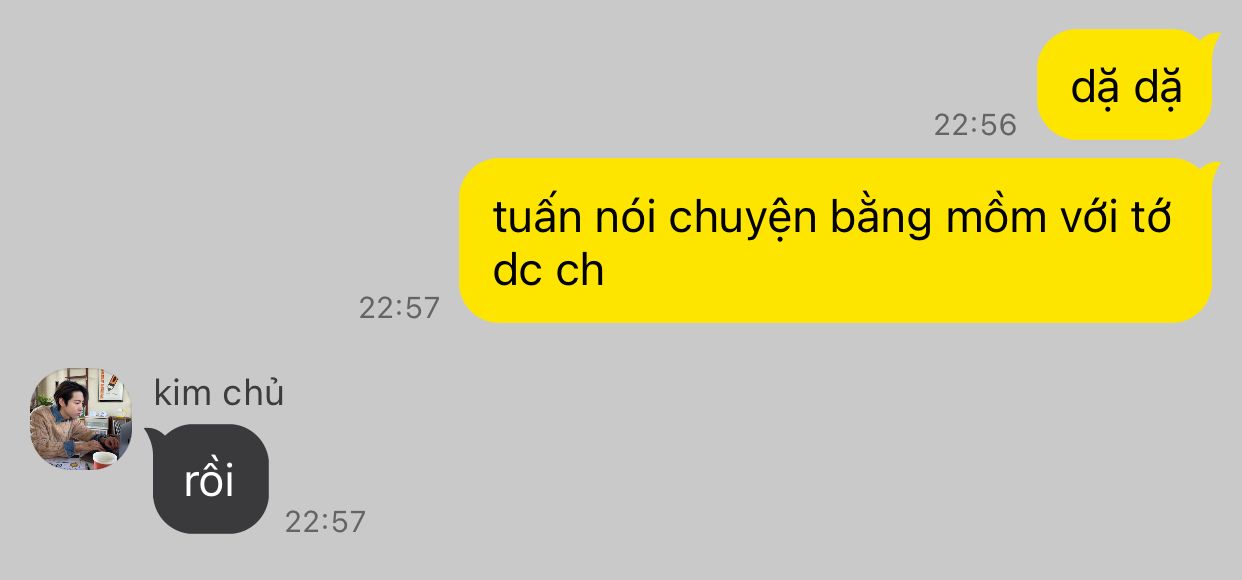Image resolution: width=1242 pixels, height=580 pixels.
Task: Click the 22:57 timestamp beside the long yellow message
Action: [x=399, y=307]
